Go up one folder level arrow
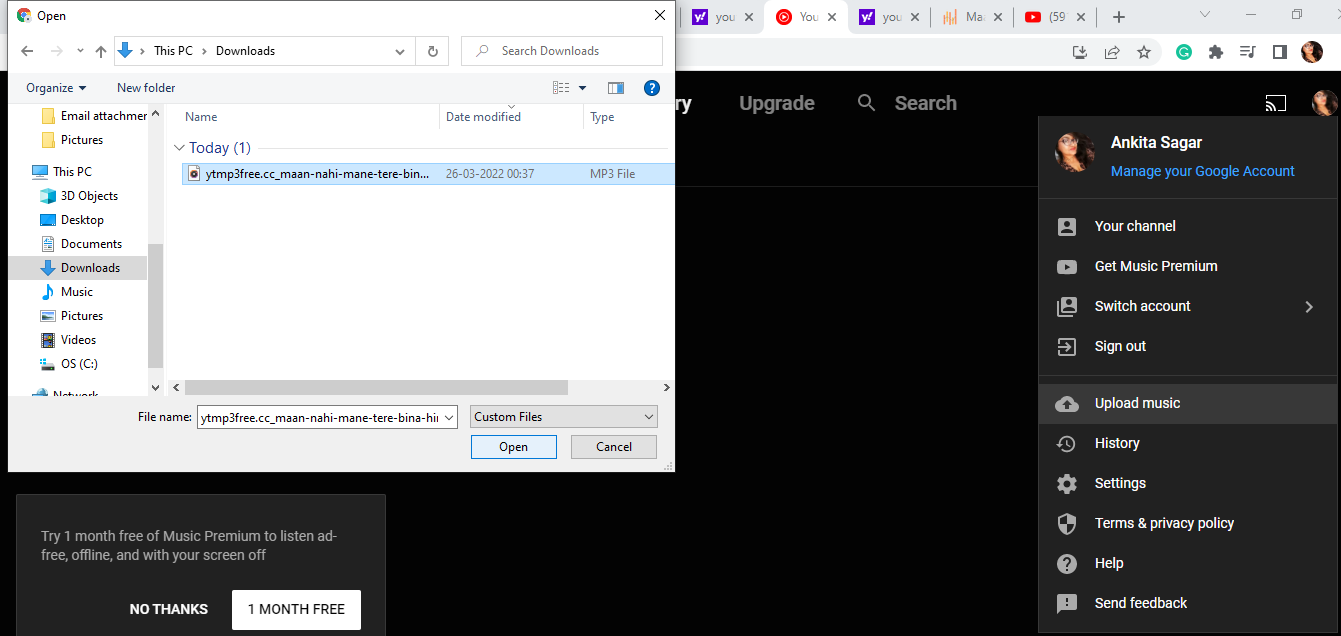This screenshot has width=1341, height=636. [x=100, y=51]
